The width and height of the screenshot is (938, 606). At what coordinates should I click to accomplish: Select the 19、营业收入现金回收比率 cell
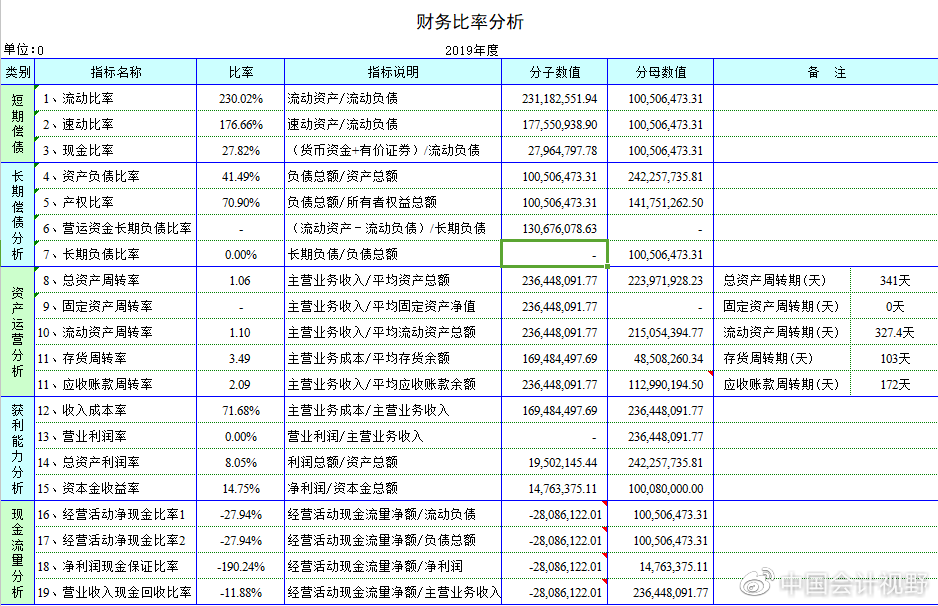click(x=115, y=592)
